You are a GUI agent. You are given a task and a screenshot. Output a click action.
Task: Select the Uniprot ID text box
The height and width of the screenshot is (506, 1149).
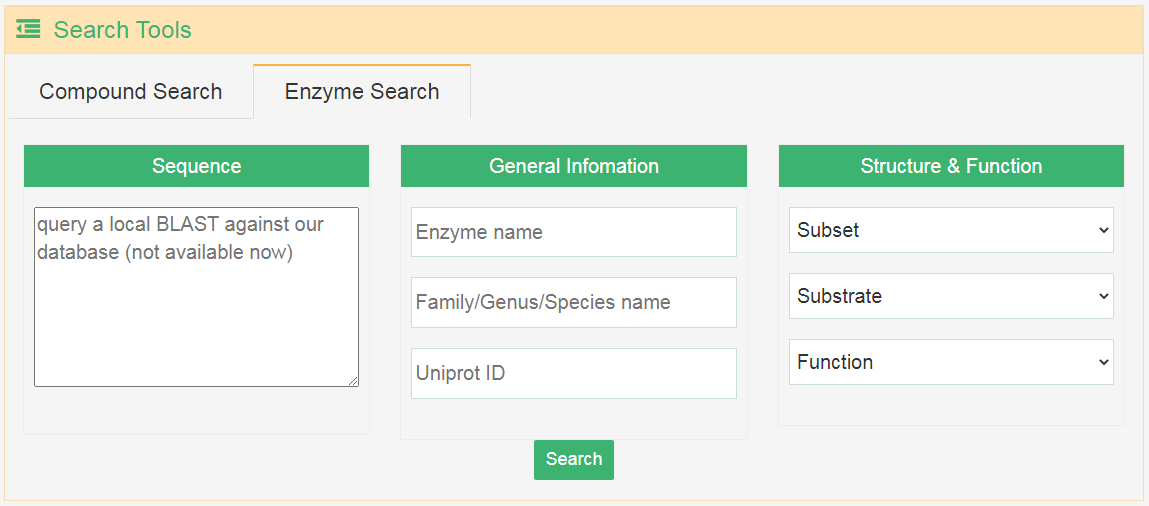click(x=573, y=373)
